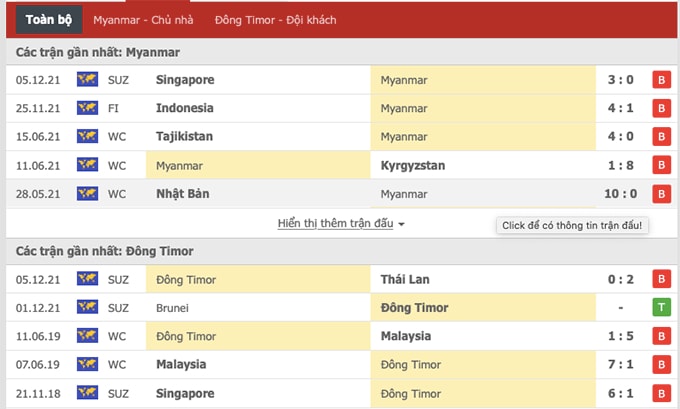
Task: Click the 7 : 1 score
Action: click(621, 365)
